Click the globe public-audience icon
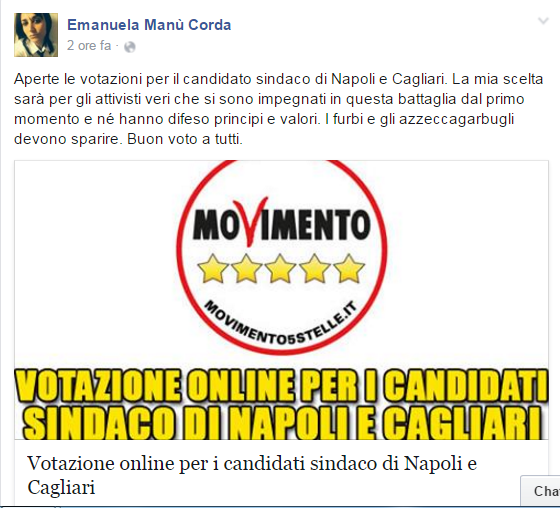Viewport: 560px width, 508px height. (130, 47)
